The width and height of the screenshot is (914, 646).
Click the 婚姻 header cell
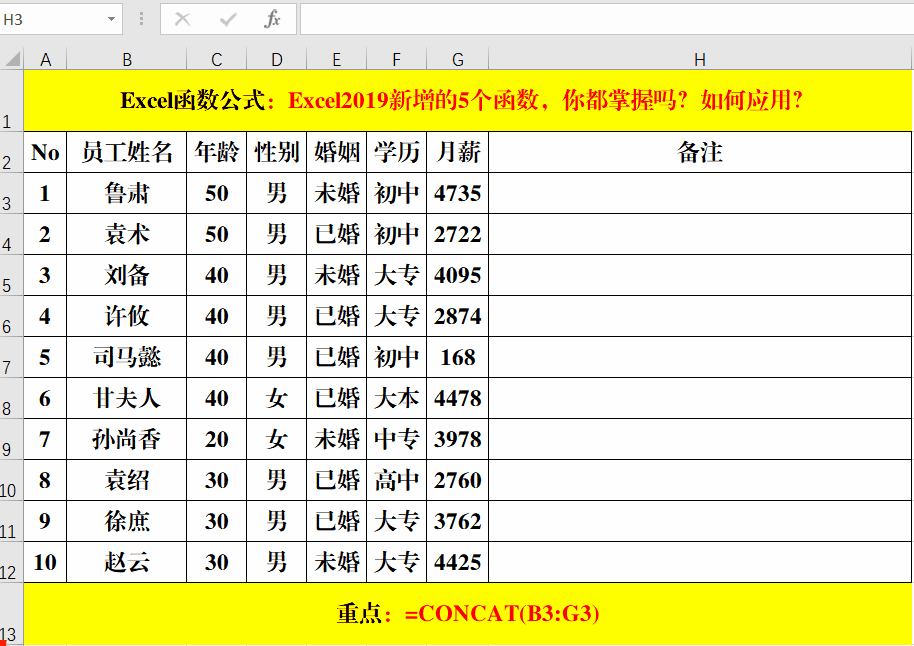(x=336, y=152)
